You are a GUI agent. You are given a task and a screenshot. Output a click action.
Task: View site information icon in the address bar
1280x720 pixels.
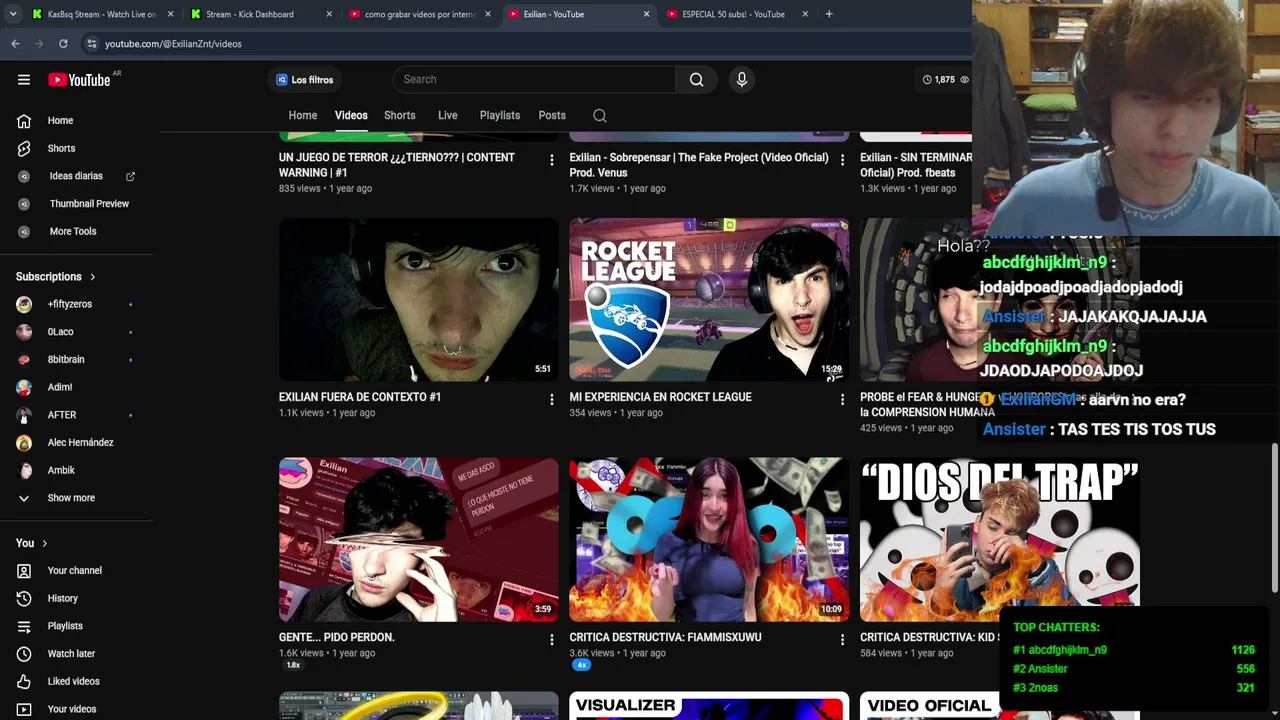click(92, 44)
